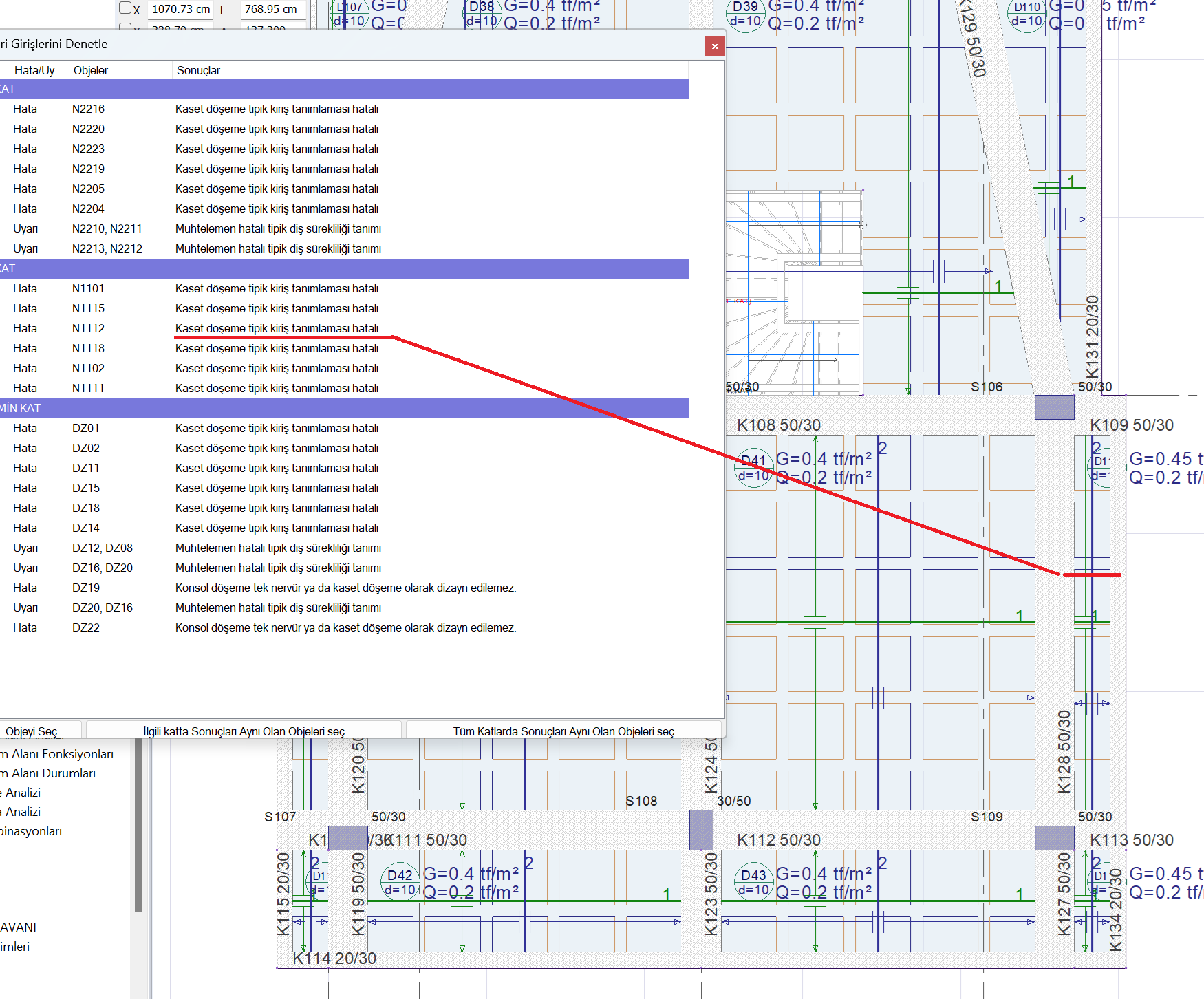Select error row N2220
The width and height of the screenshot is (1204, 999).
(344, 129)
